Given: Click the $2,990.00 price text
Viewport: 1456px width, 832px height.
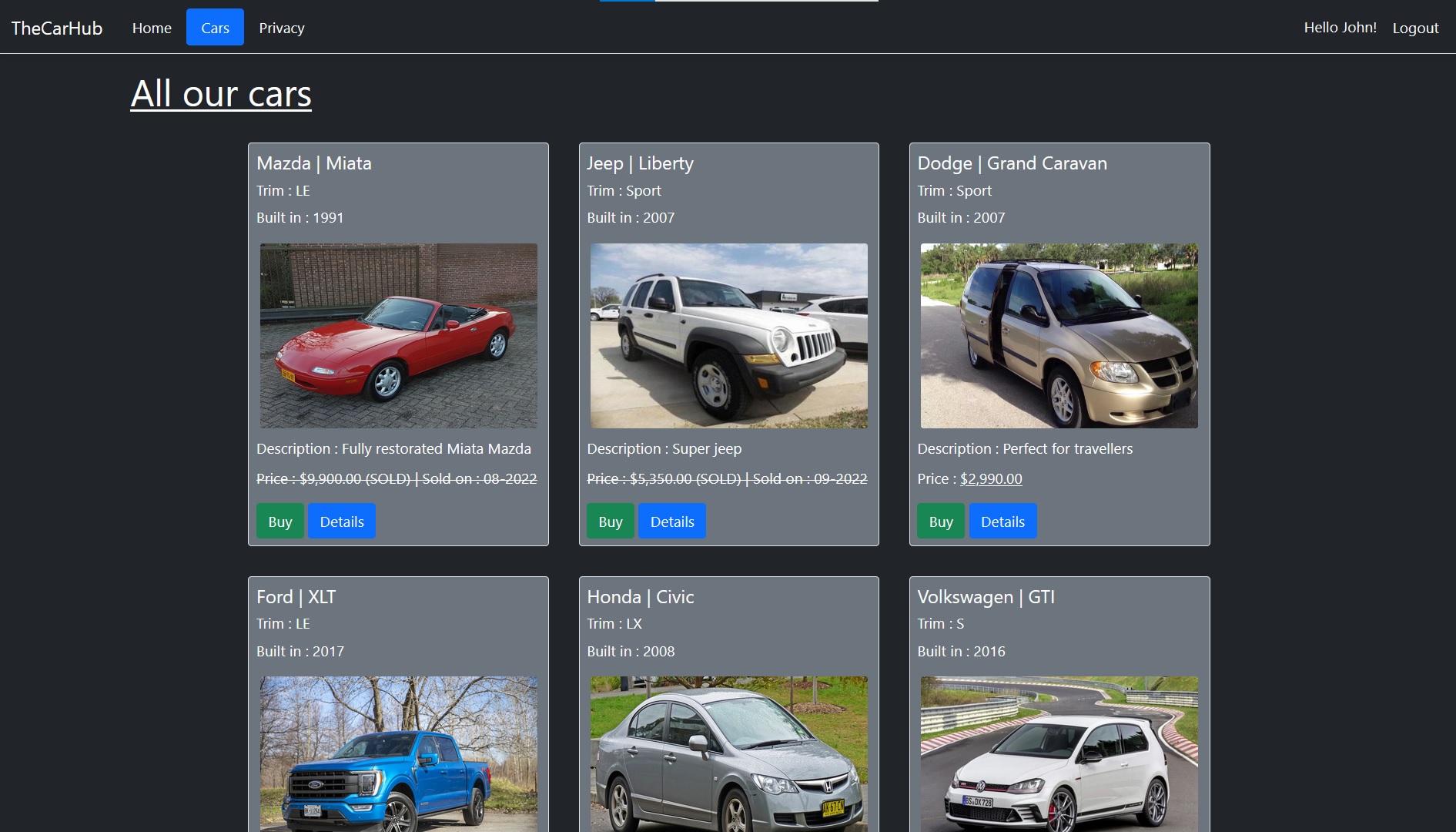Looking at the screenshot, I should 991,479.
